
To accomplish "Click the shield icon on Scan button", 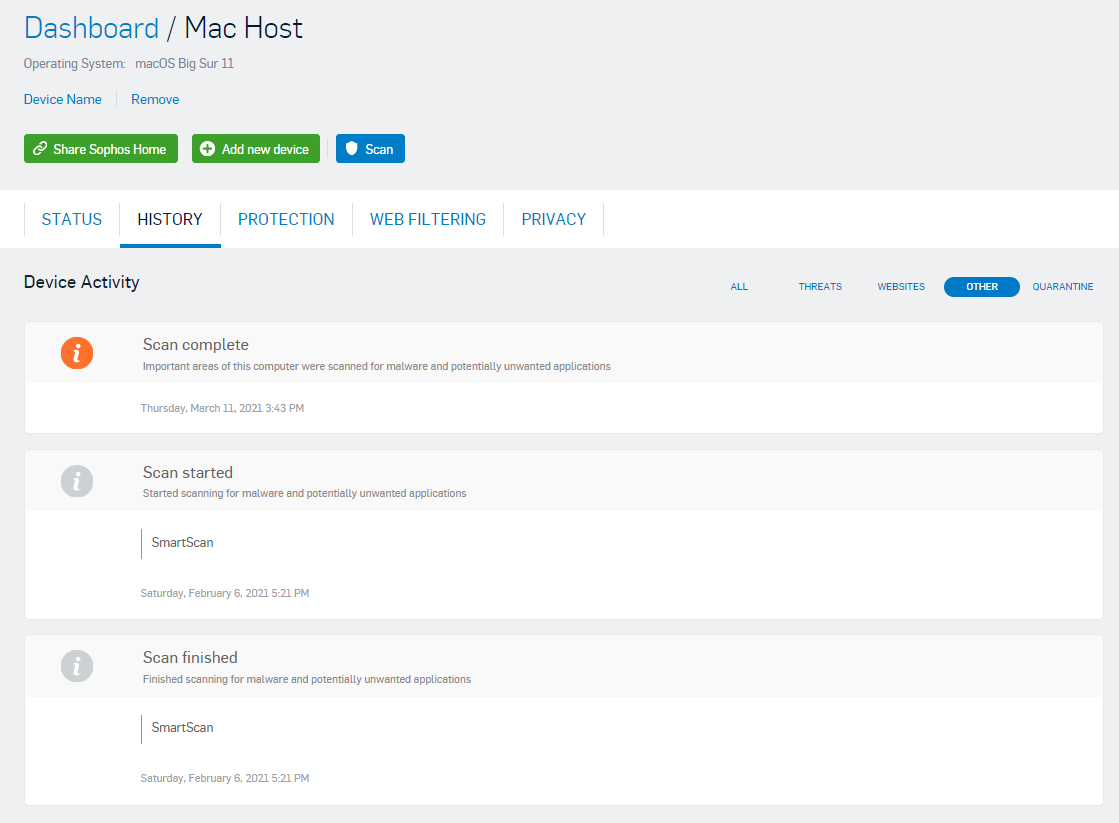I will click(x=351, y=149).
